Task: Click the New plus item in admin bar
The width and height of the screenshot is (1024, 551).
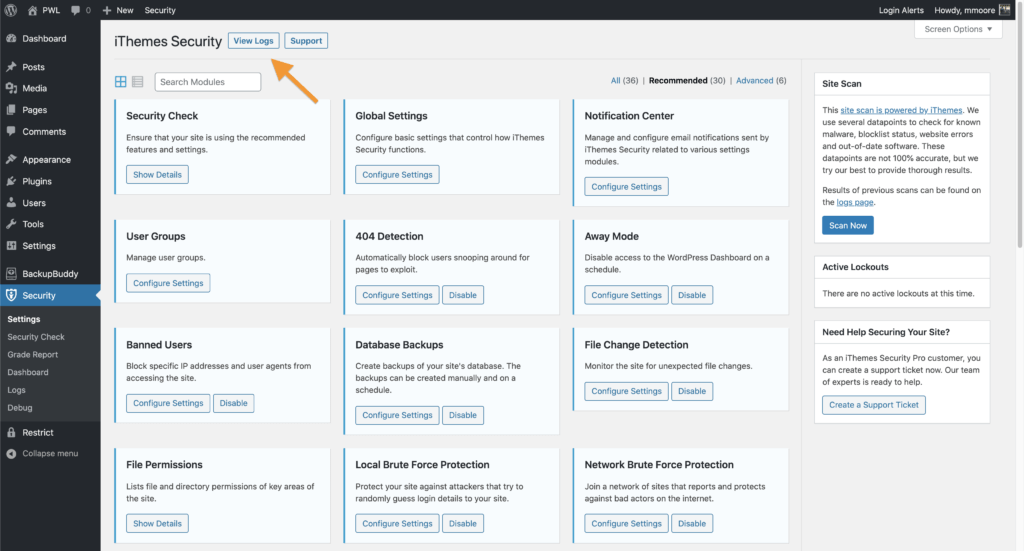Action: click(118, 10)
